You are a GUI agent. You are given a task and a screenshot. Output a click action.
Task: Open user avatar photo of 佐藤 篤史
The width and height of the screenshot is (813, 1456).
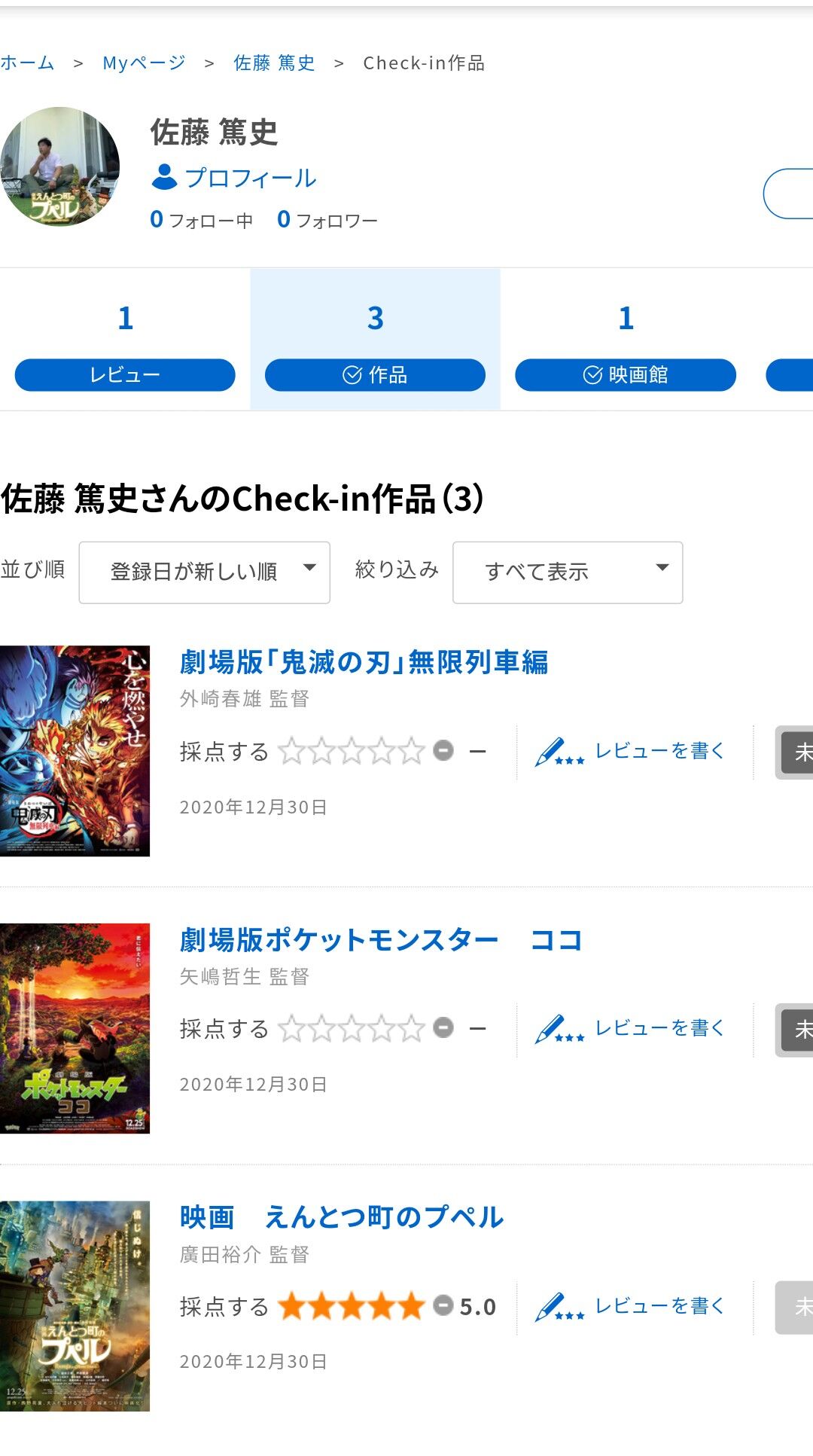[x=59, y=166]
